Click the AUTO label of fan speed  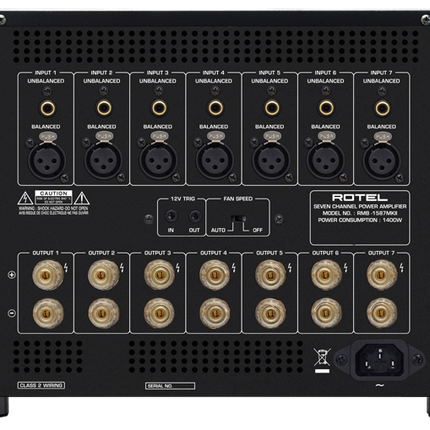click(x=218, y=230)
